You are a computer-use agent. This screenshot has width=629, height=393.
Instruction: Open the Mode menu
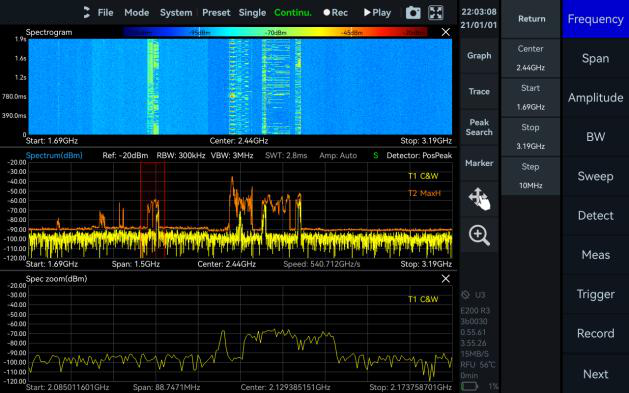[x=136, y=12]
